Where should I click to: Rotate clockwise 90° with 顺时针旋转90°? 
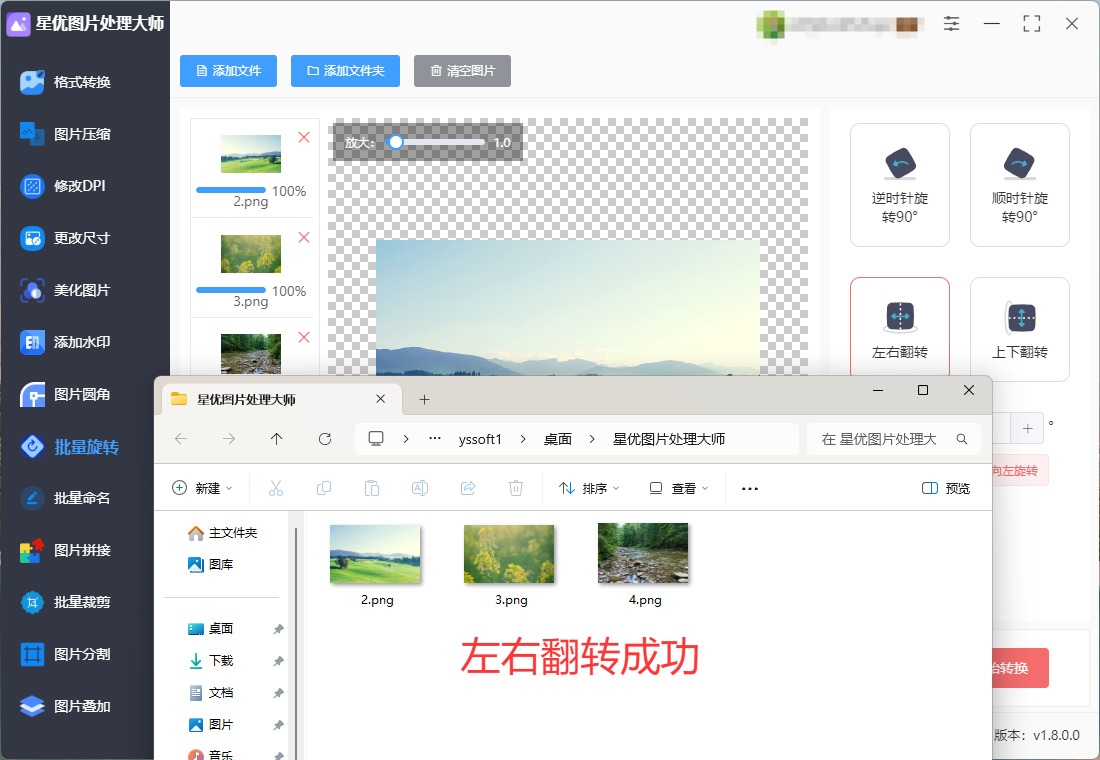(x=1019, y=185)
